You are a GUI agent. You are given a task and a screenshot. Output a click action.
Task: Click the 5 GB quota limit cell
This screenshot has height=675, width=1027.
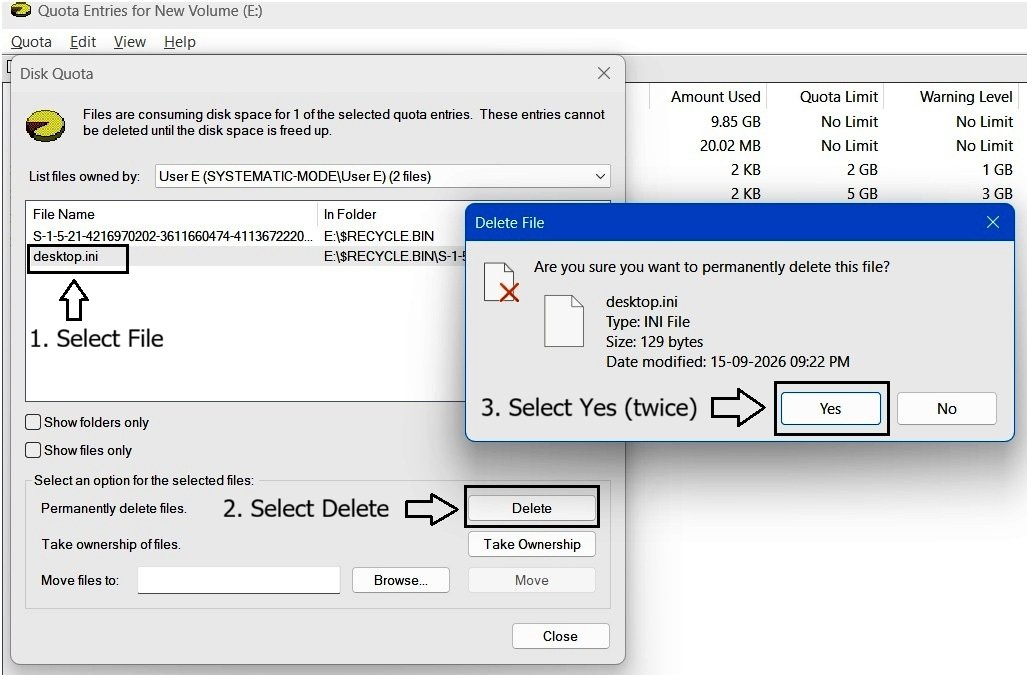pyautogui.click(x=862, y=194)
